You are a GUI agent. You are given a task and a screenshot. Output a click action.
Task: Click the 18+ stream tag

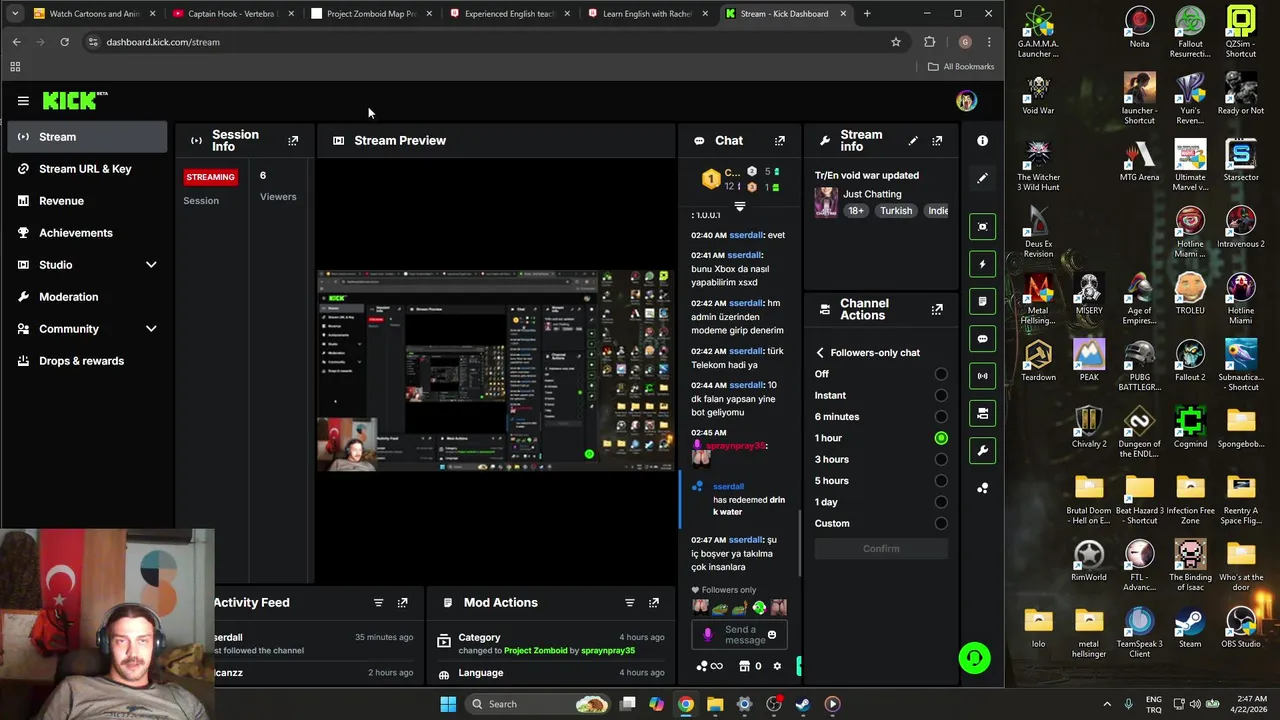coord(856,211)
